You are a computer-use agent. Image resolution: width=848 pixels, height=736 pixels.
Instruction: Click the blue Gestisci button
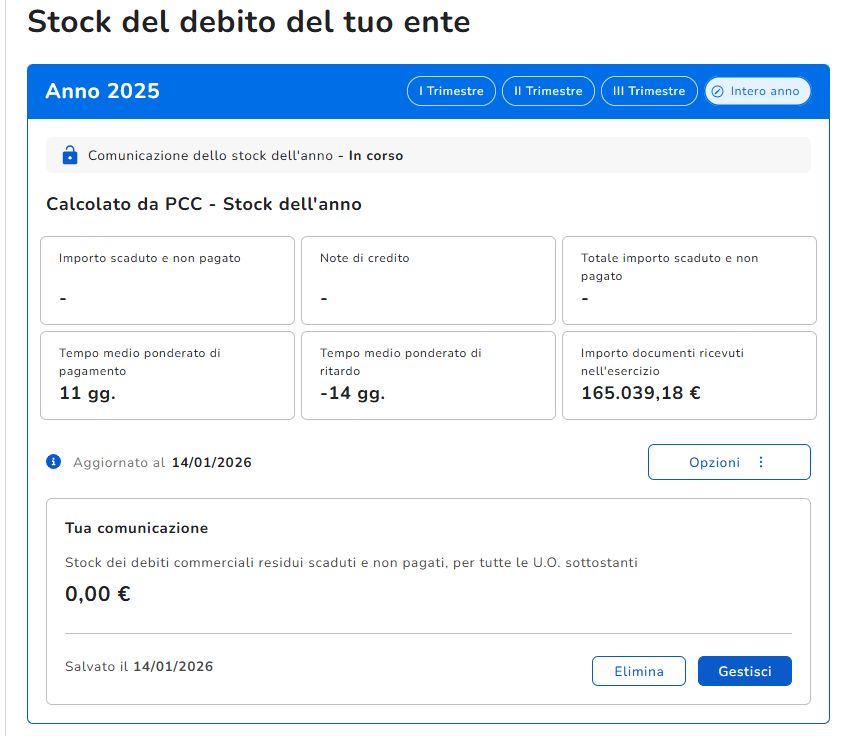pos(744,671)
